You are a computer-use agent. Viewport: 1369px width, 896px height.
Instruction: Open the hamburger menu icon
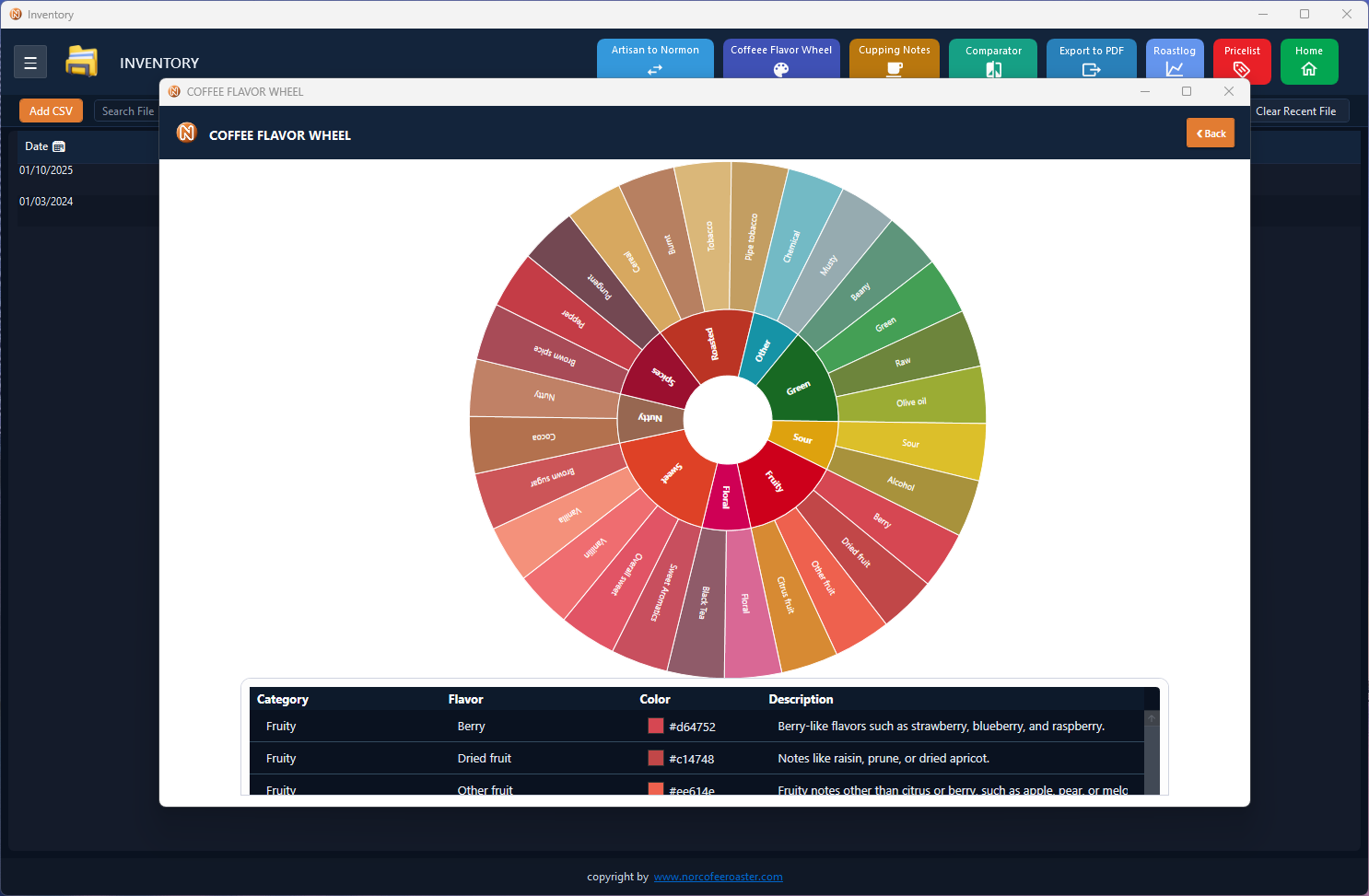[x=30, y=63]
